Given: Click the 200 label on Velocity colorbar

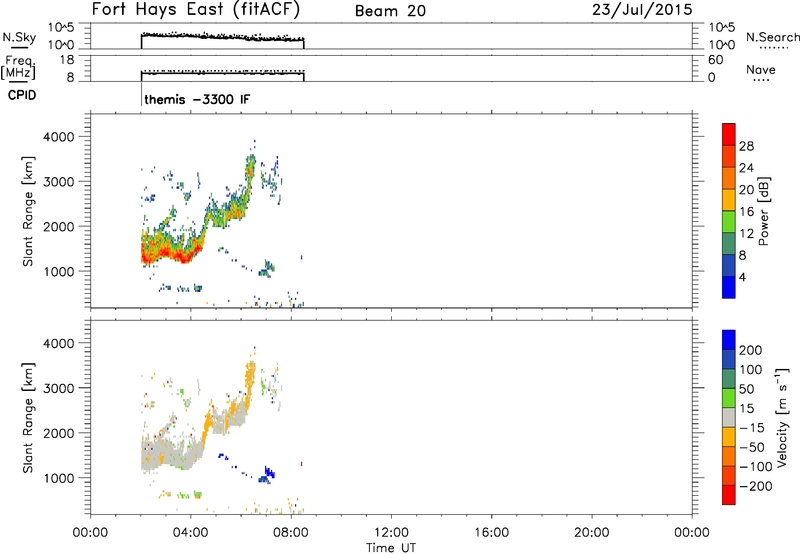Looking at the screenshot, I should point(751,350).
